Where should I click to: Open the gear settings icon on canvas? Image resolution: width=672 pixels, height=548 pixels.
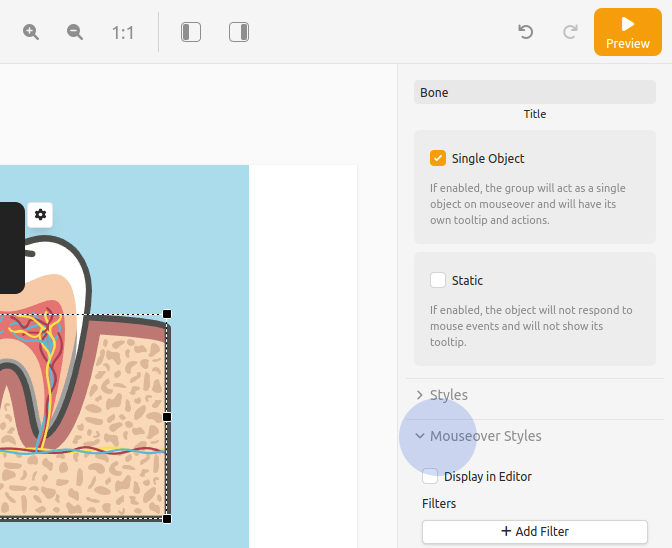click(x=40, y=215)
